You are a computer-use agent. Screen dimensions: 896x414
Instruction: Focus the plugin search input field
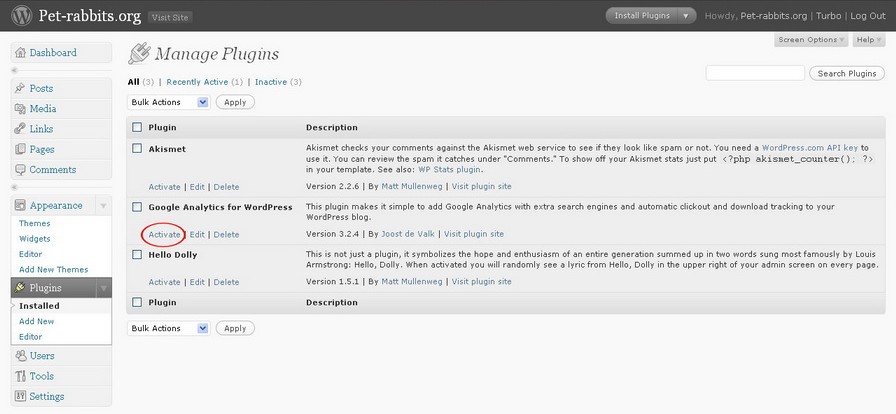pyautogui.click(x=755, y=73)
